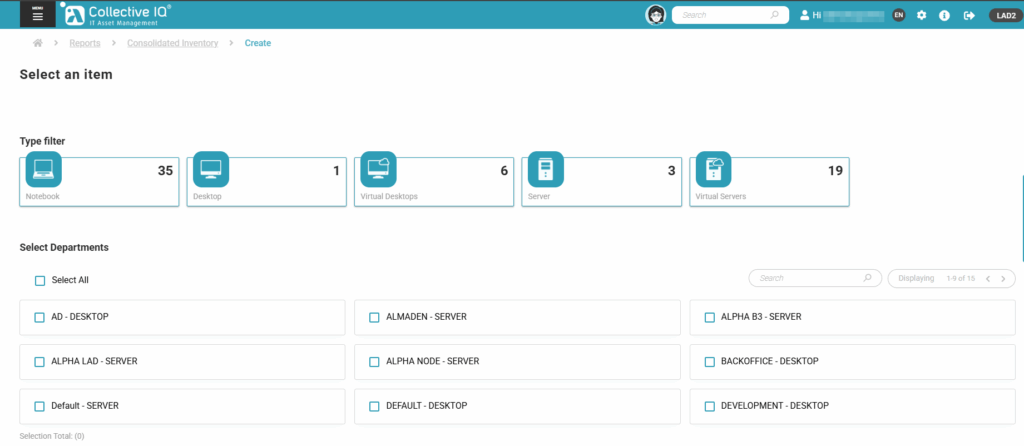Open the hamburger MENU button
The height and width of the screenshot is (446, 1024).
tap(38, 15)
